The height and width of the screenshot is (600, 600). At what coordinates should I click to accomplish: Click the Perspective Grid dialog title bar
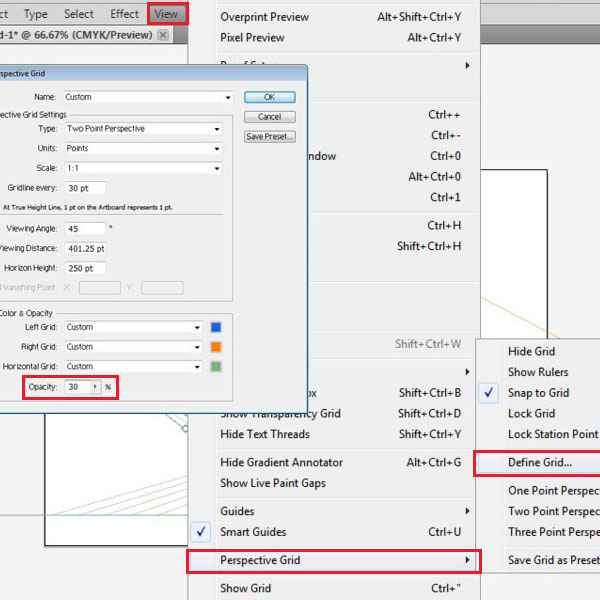pyautogui.click(x=153, y=73)
